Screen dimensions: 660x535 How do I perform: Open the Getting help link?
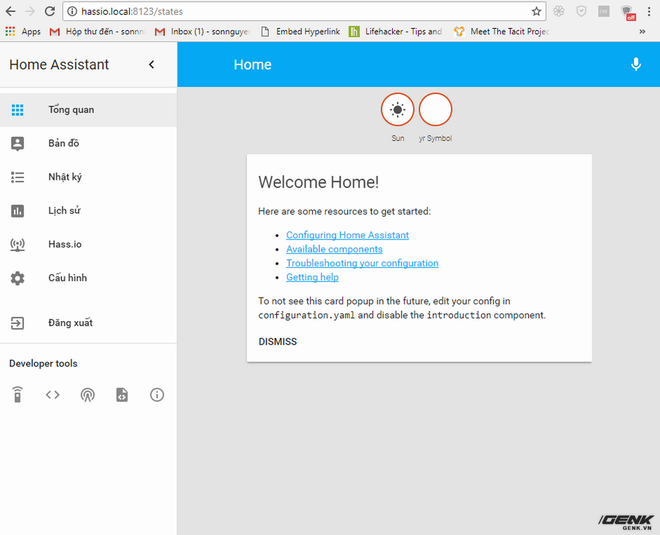click(312, 277)
